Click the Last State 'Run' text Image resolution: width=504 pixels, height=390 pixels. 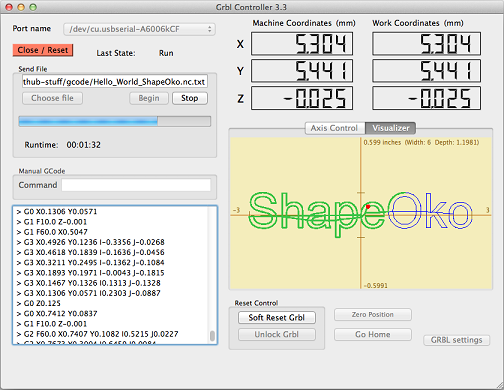coord(166,53)
